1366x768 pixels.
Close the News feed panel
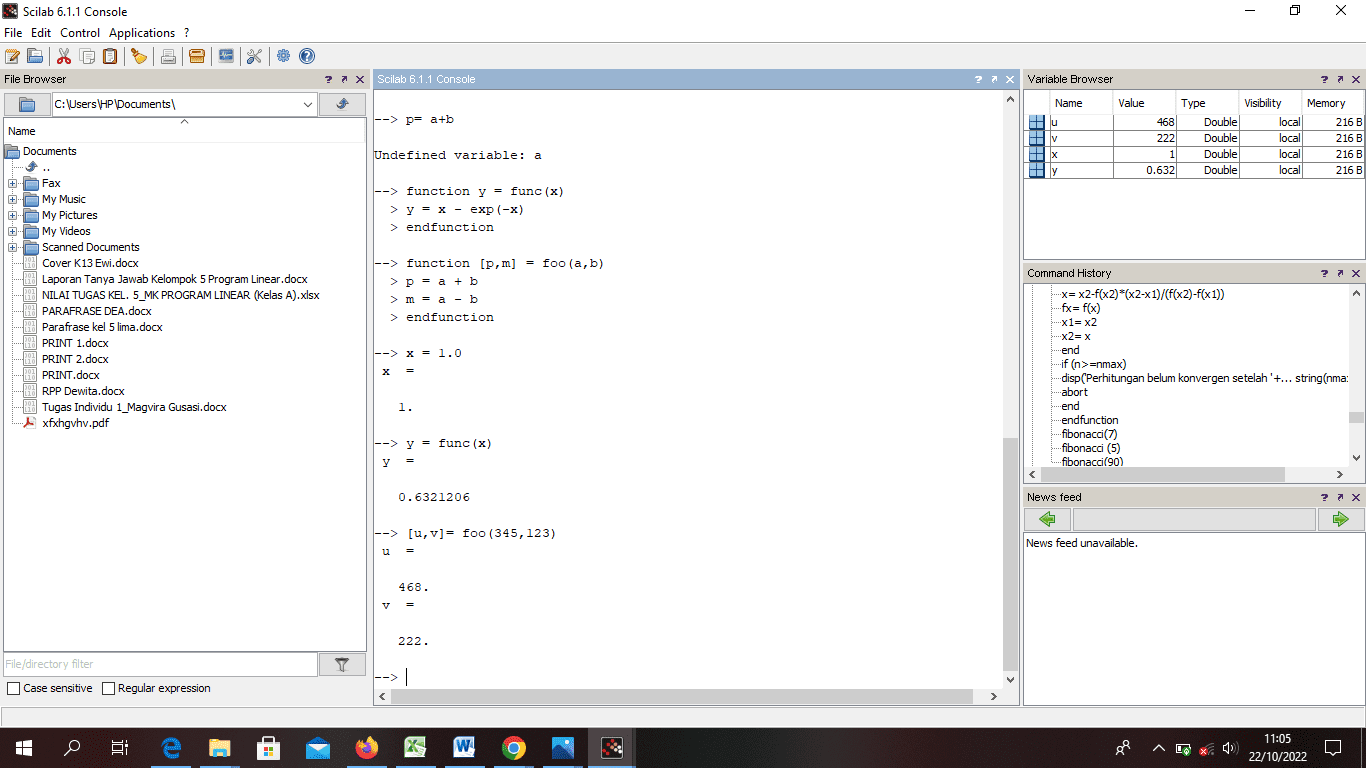point(1356,497)
